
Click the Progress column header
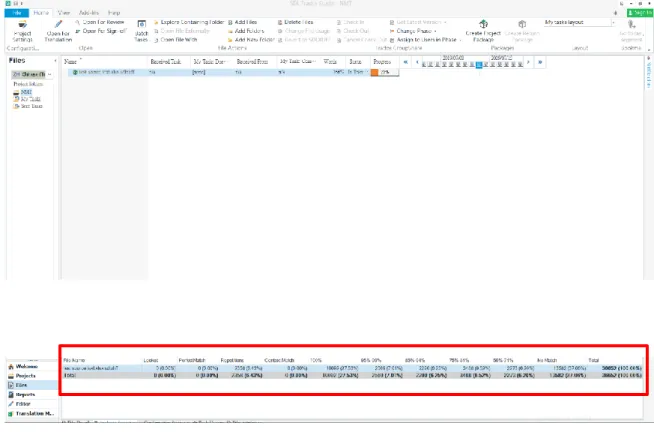click(x=384, y=62)
